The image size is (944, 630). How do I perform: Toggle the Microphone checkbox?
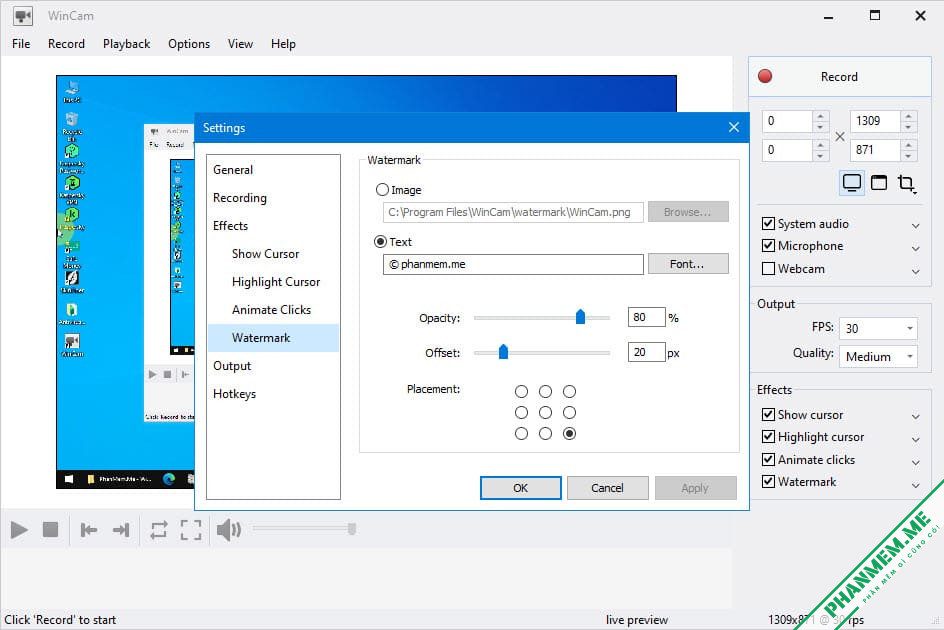point(768,246)
